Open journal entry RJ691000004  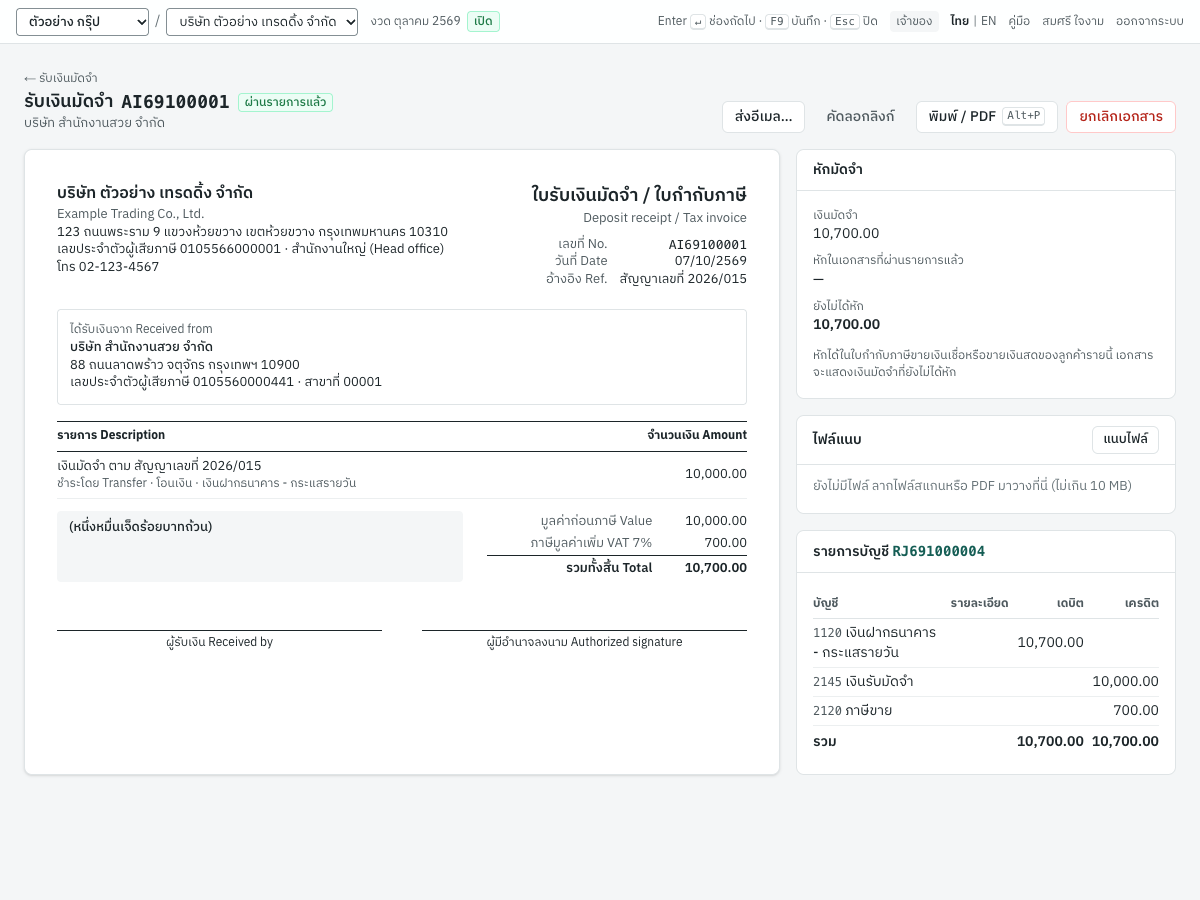939,551
